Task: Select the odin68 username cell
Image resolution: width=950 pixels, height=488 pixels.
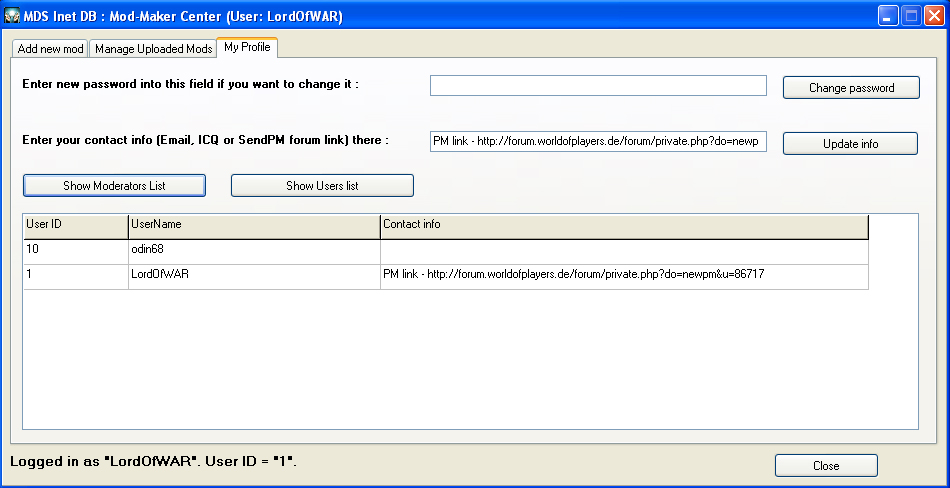Action: tap(254, 250)
